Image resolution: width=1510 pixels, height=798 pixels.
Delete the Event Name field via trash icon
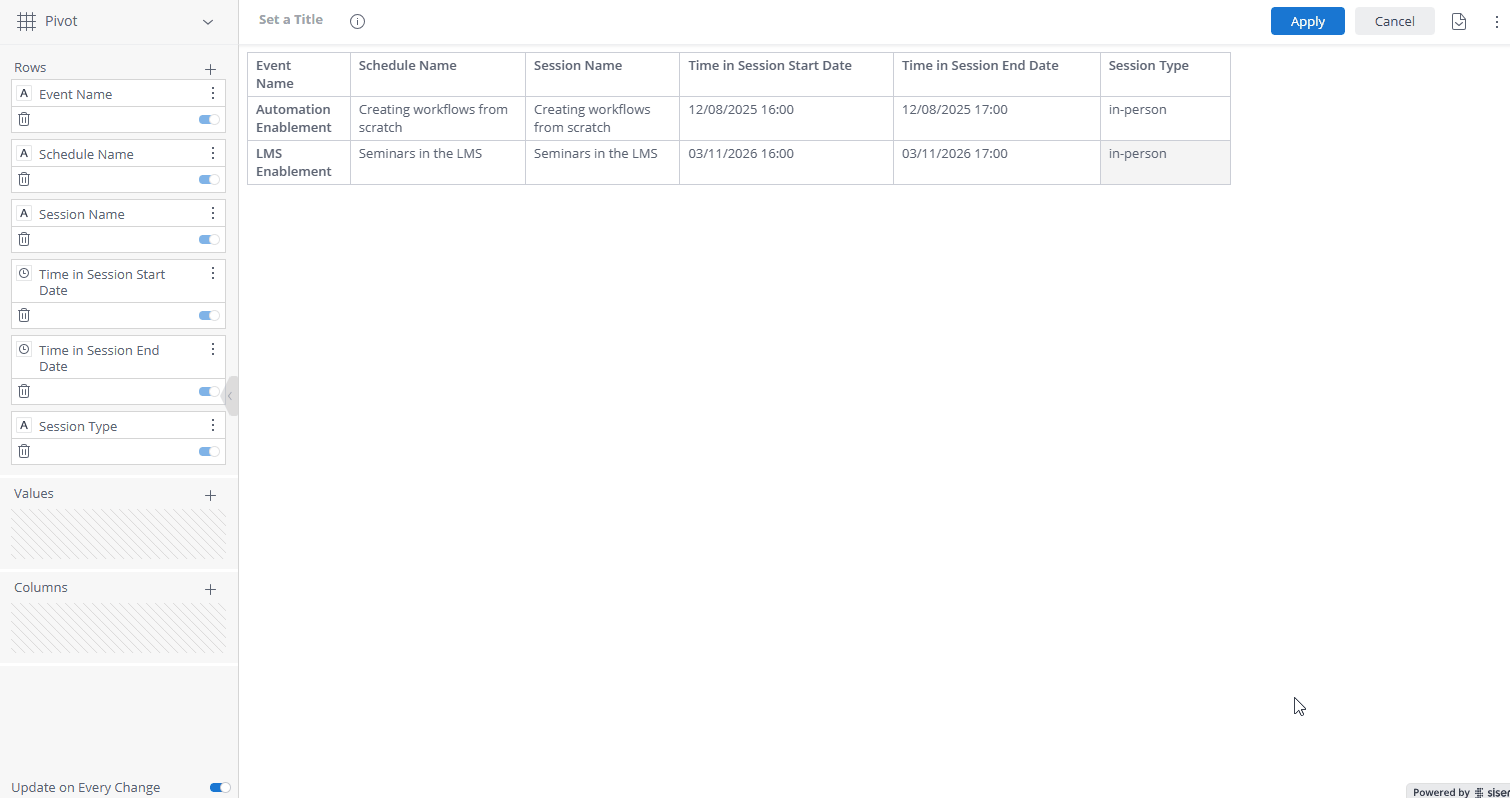(x=23, y=118)
